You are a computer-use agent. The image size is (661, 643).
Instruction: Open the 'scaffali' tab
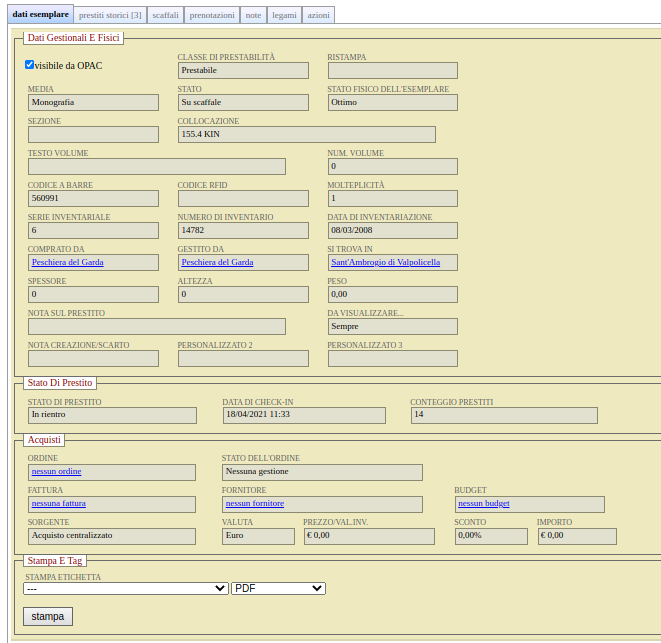[165, 15]
